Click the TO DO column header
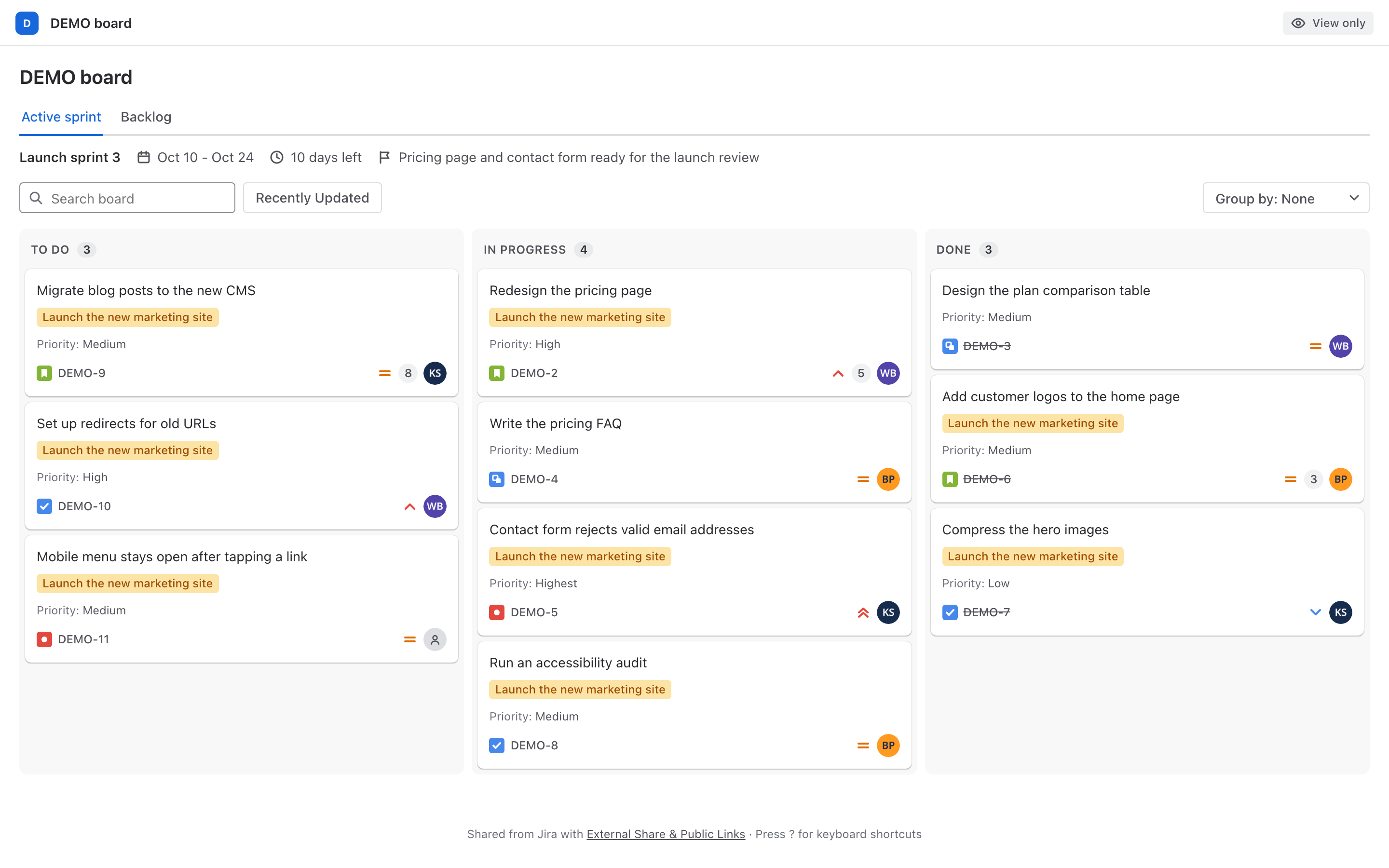The image size is (1389, 868). pos(50,250)
